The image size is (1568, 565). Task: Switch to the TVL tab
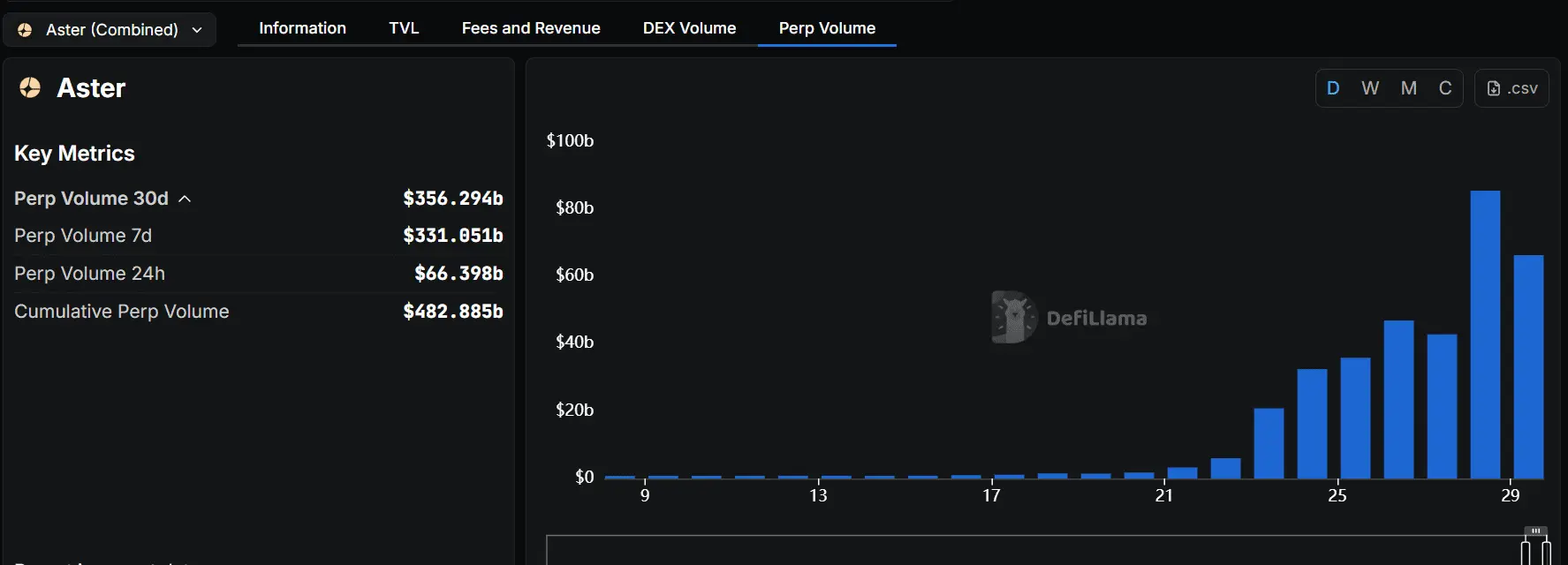pyautogui.click(x=404, y=28)
